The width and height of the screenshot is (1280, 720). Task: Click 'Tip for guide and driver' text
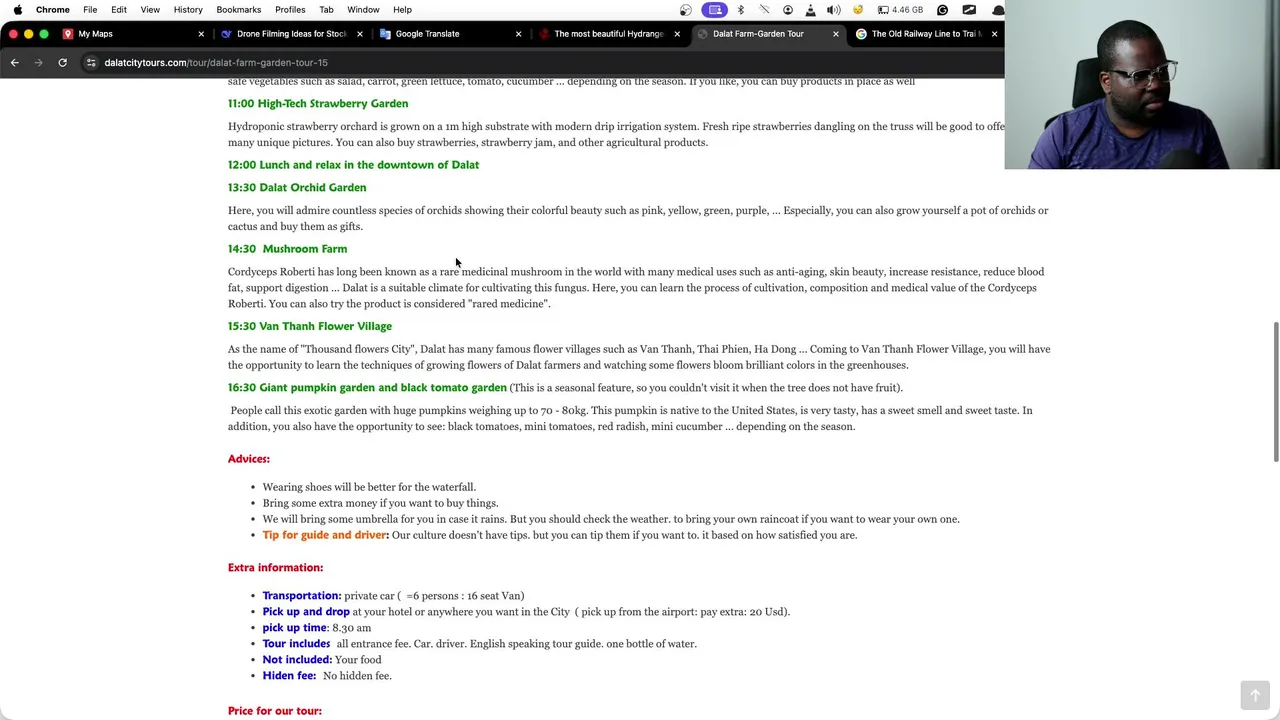coord(324,535)
